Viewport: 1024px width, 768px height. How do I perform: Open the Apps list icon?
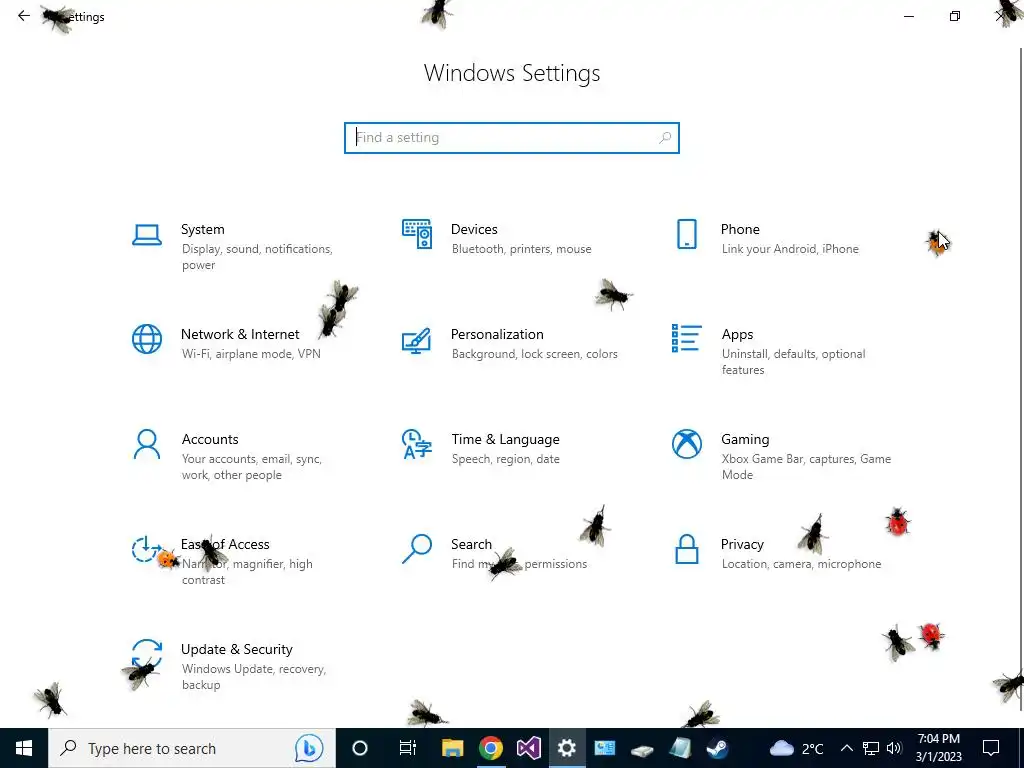click(686, 338)
